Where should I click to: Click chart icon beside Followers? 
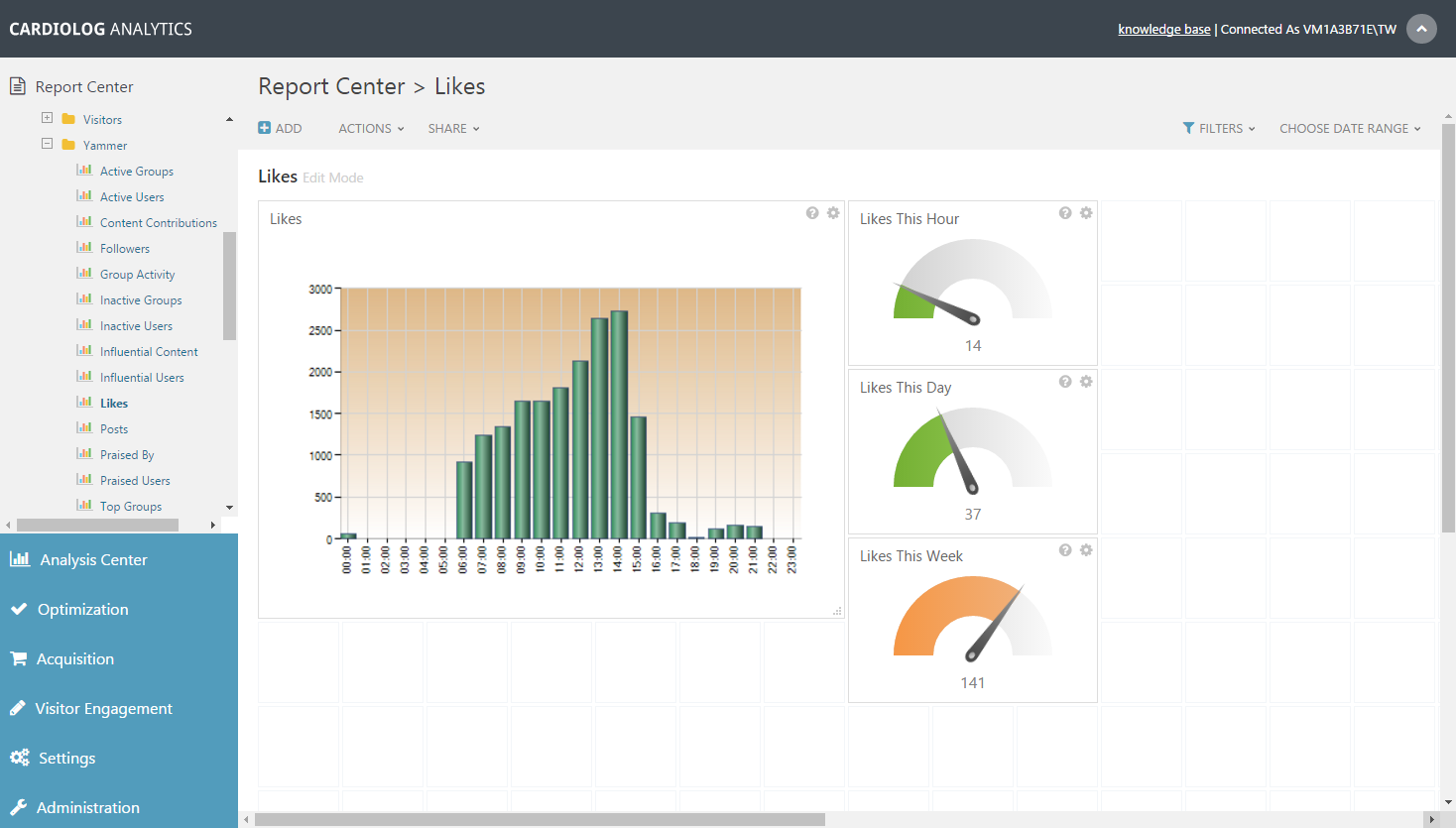click(x=84, y=247)
